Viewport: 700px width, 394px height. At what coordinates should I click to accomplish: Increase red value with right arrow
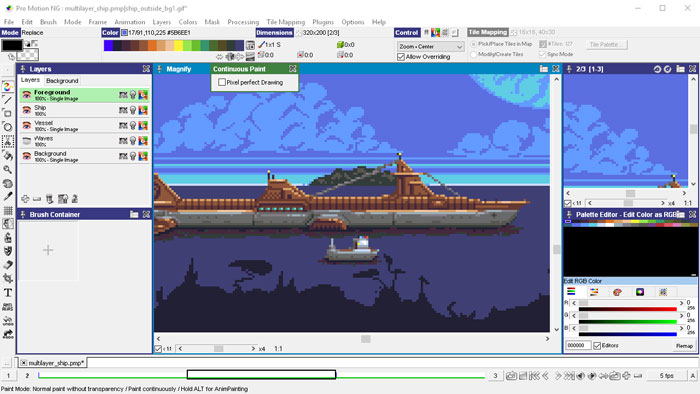pyautogui.click(x=681, y=303)
